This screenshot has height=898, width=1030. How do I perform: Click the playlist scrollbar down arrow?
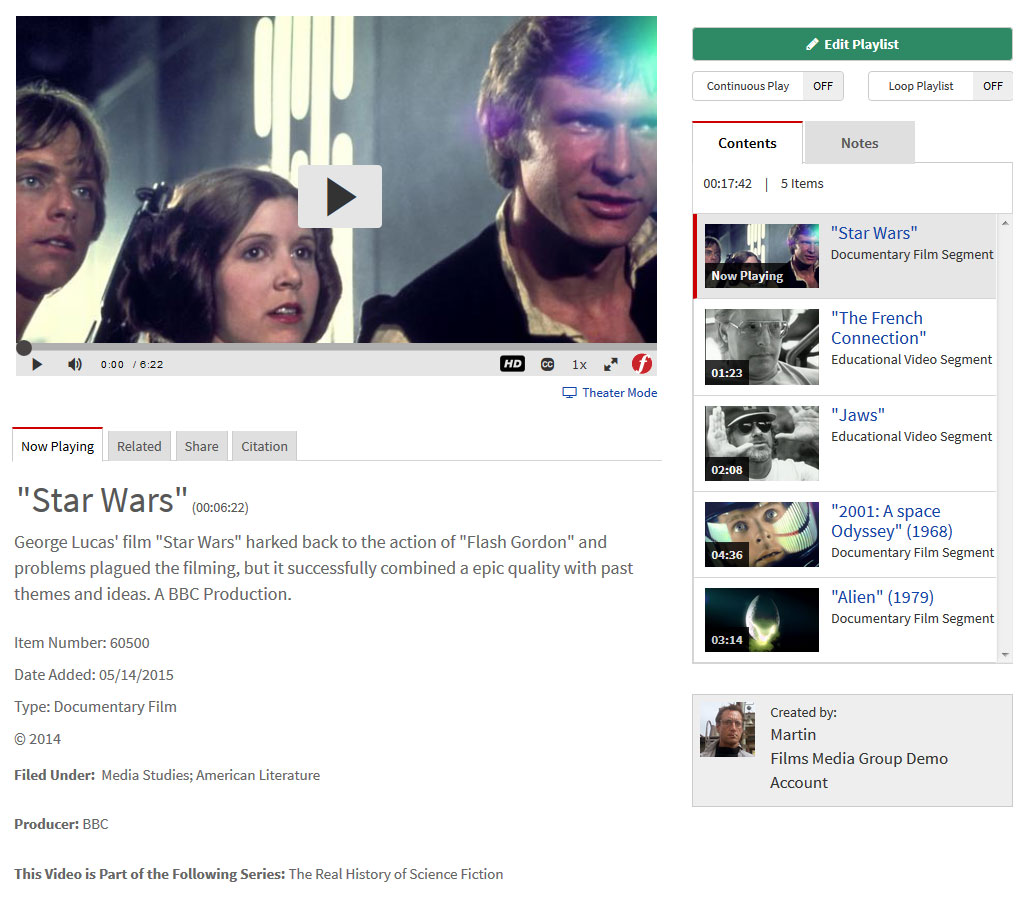pos(1005,655)
